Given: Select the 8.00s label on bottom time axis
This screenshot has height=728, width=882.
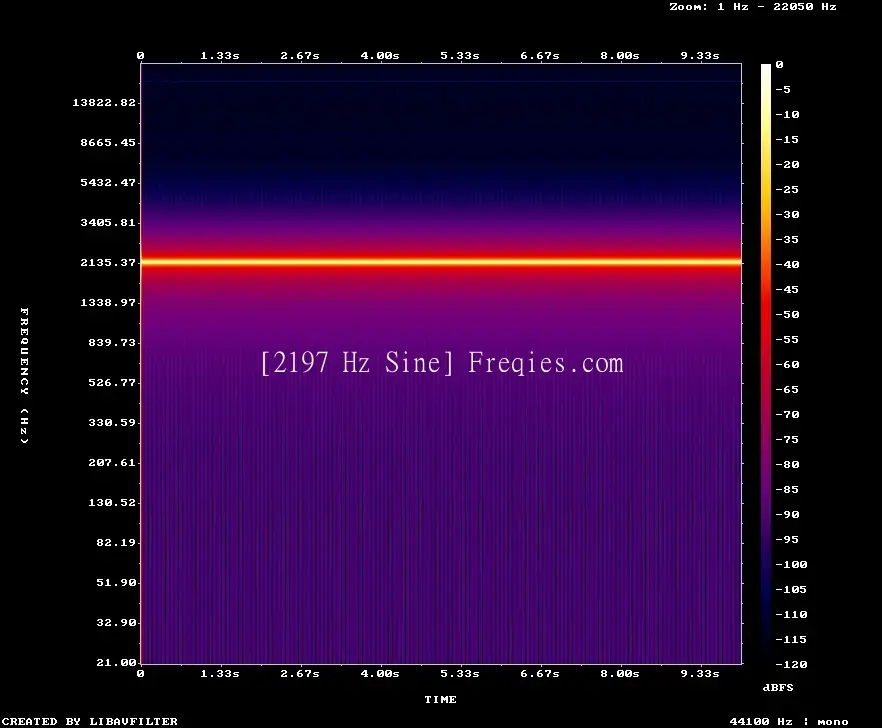Looking at the screenshot, I should pyautogui.click(x=619, y=673).
